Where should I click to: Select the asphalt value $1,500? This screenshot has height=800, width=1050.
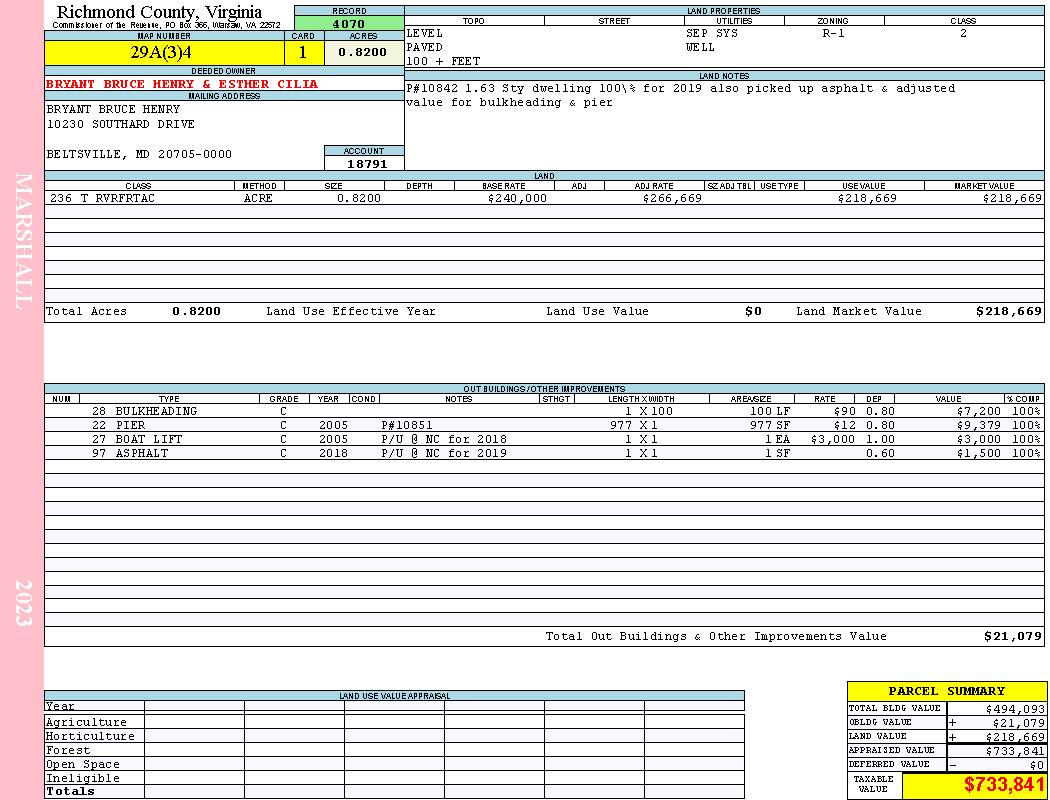(978, 454)
